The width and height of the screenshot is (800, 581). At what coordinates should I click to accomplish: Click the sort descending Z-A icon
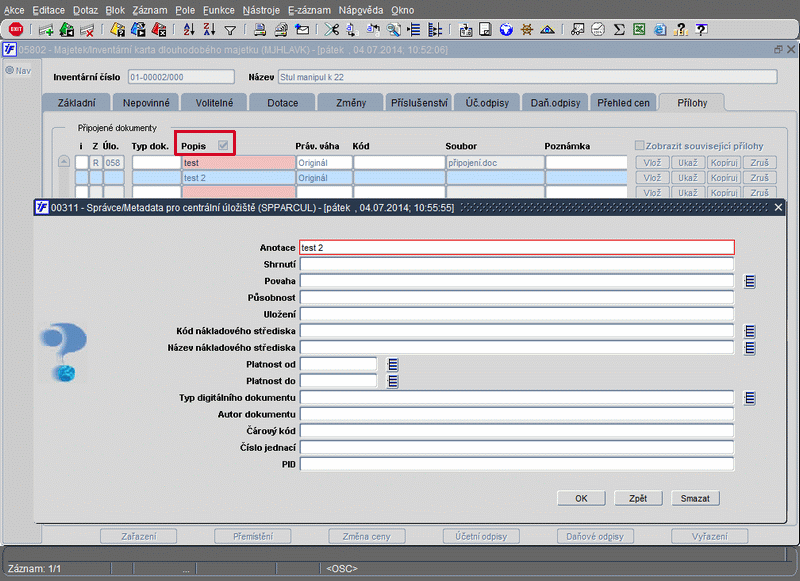pos(211,29)
